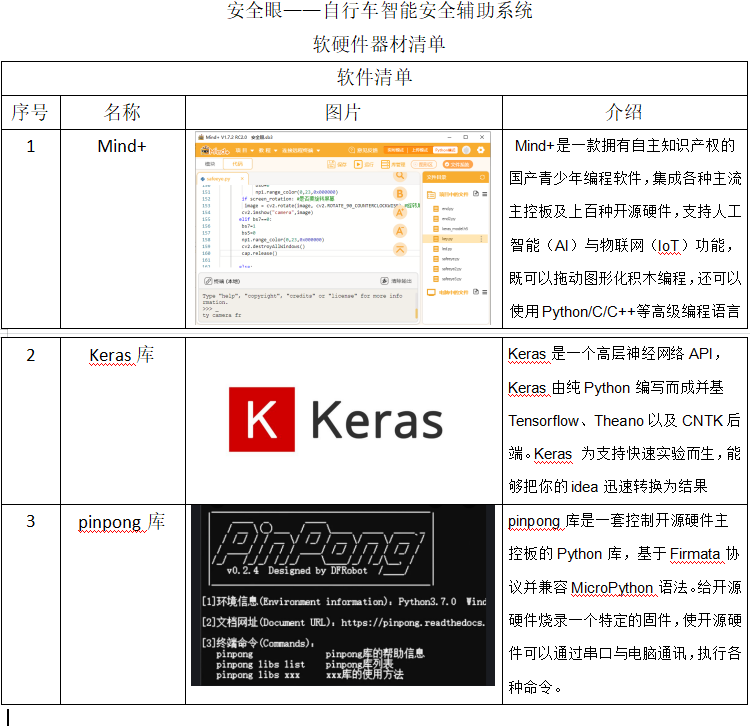This screenshot has height=726, width=750.
Task: Select the Keras logo image
Action: coord(336,419)
